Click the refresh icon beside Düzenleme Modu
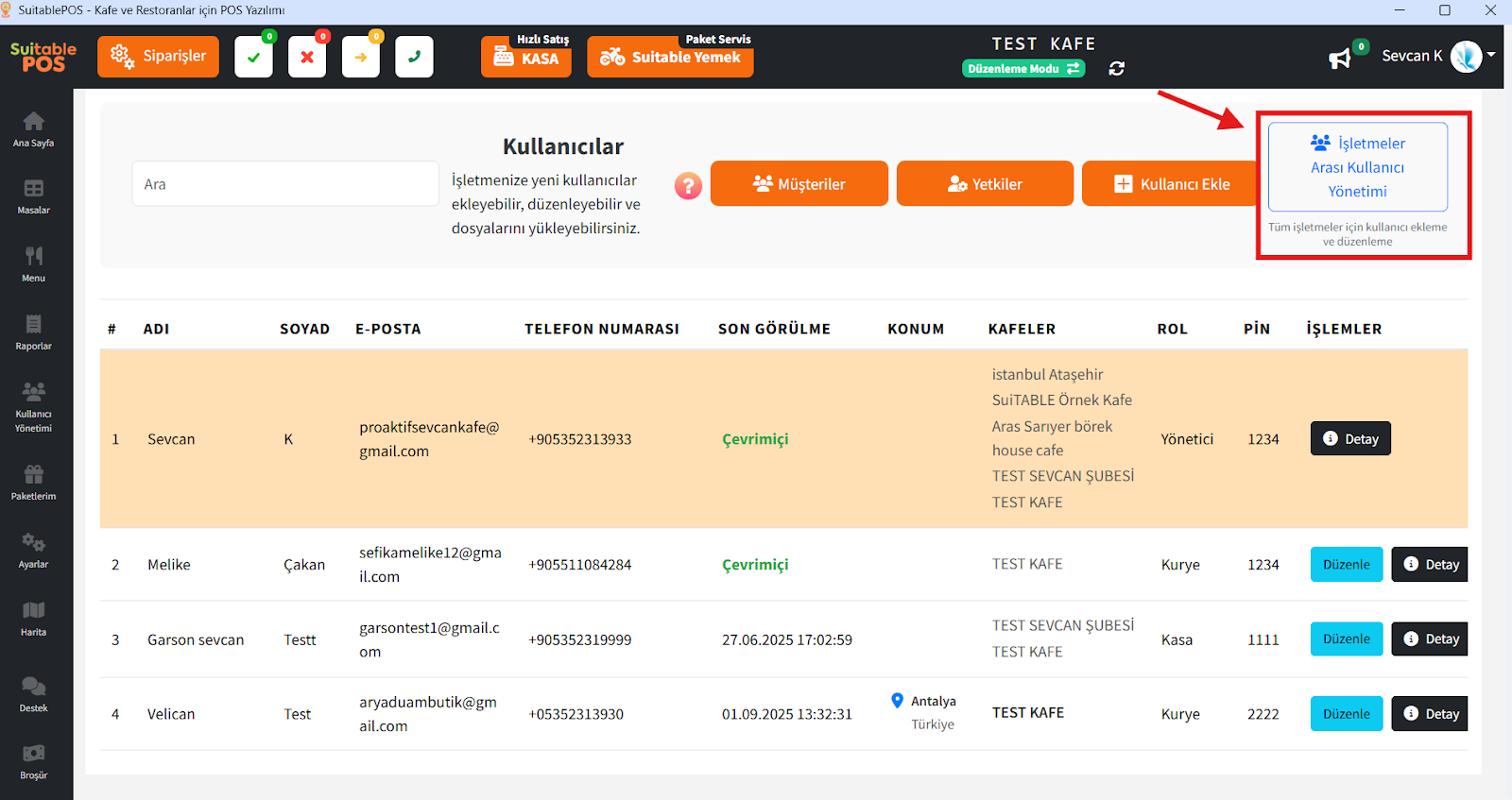1512x800 pixels. coord(1116,69)
